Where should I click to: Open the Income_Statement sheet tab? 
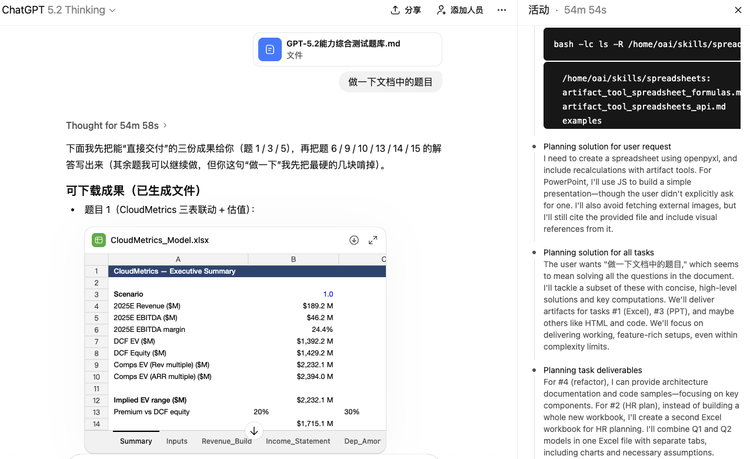coord(299,441)
